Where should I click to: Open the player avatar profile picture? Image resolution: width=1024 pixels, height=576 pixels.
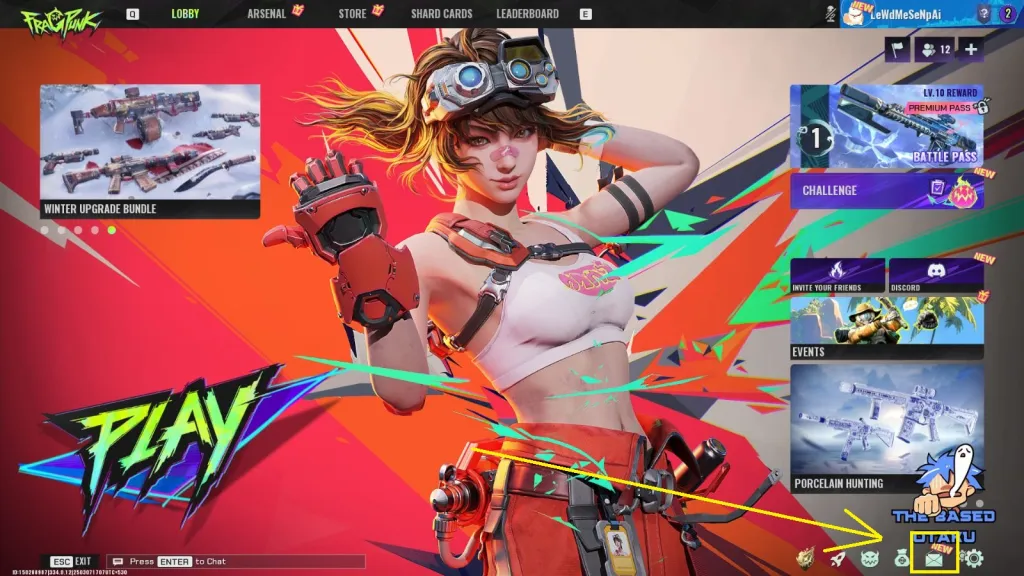(853, 14)
